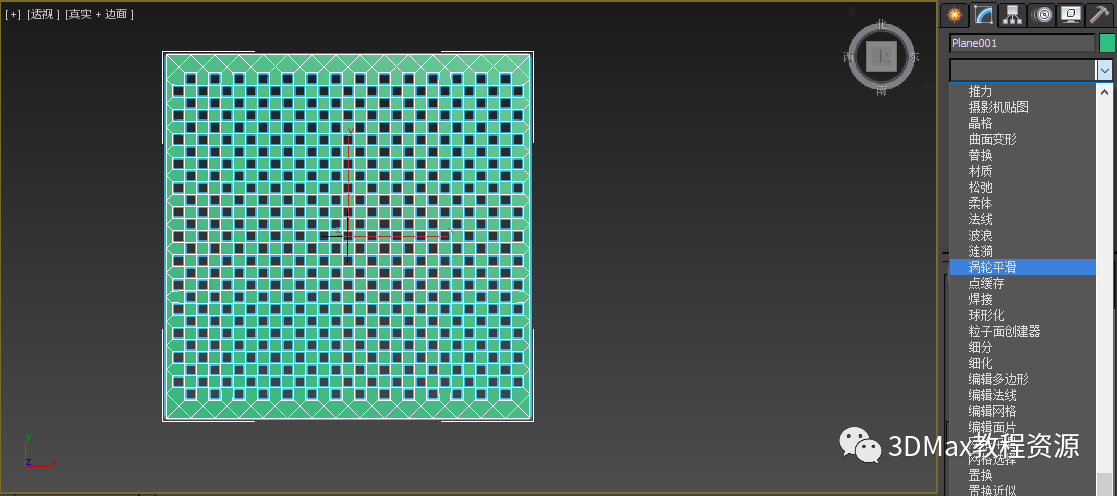Add the 编辑多边形 modifier

click(x=1022, y=379)
